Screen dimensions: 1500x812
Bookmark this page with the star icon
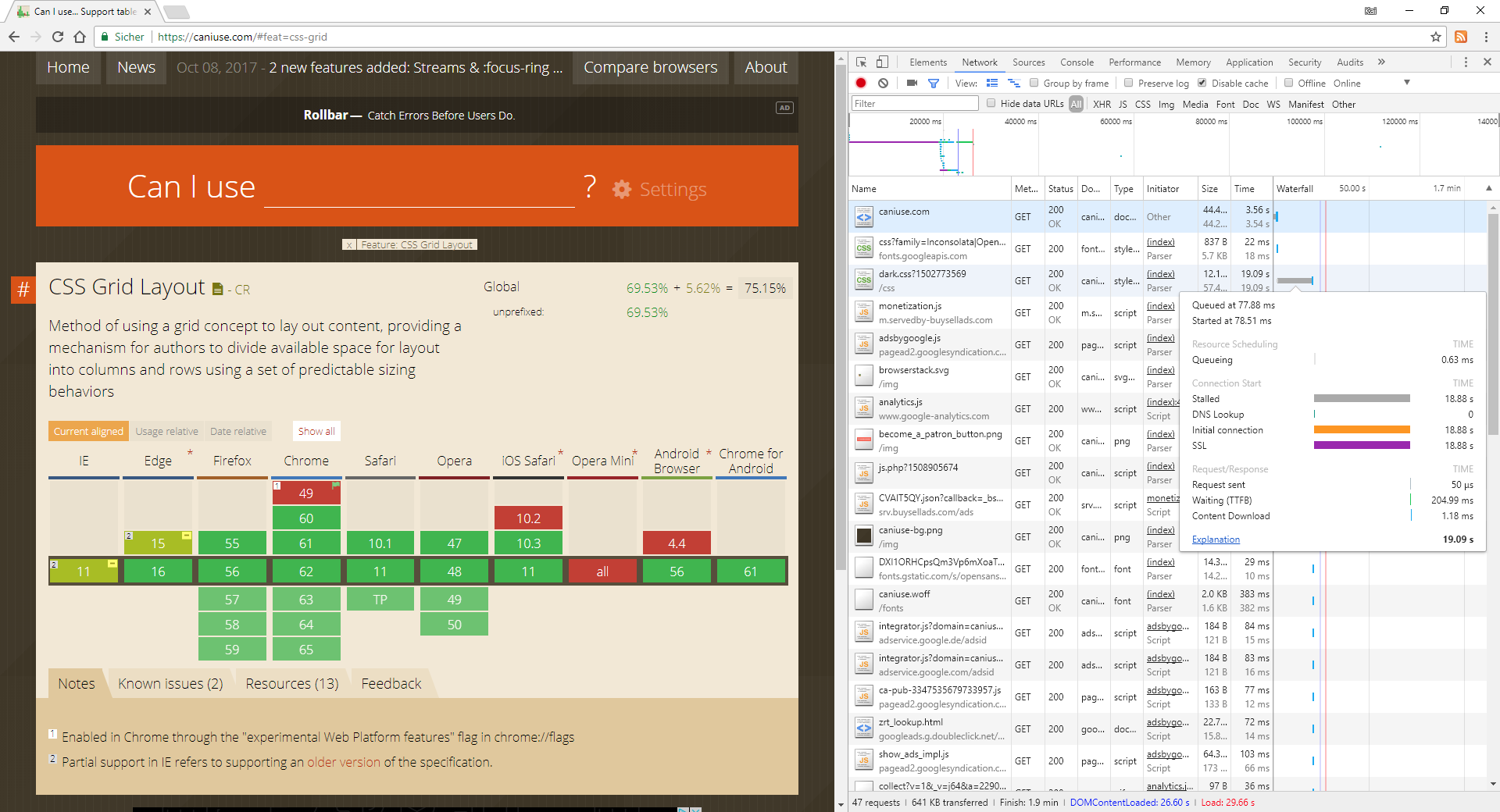[1435, 37]
